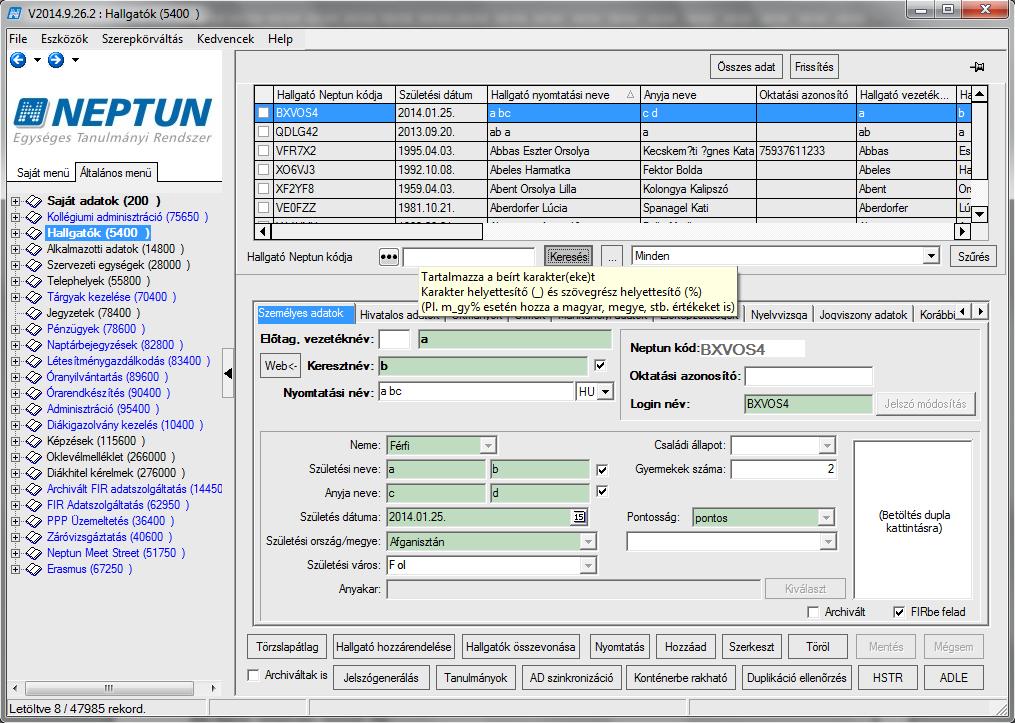Switch to the Saját menü tab
The image size is (1015, 723).
point(43,173)
